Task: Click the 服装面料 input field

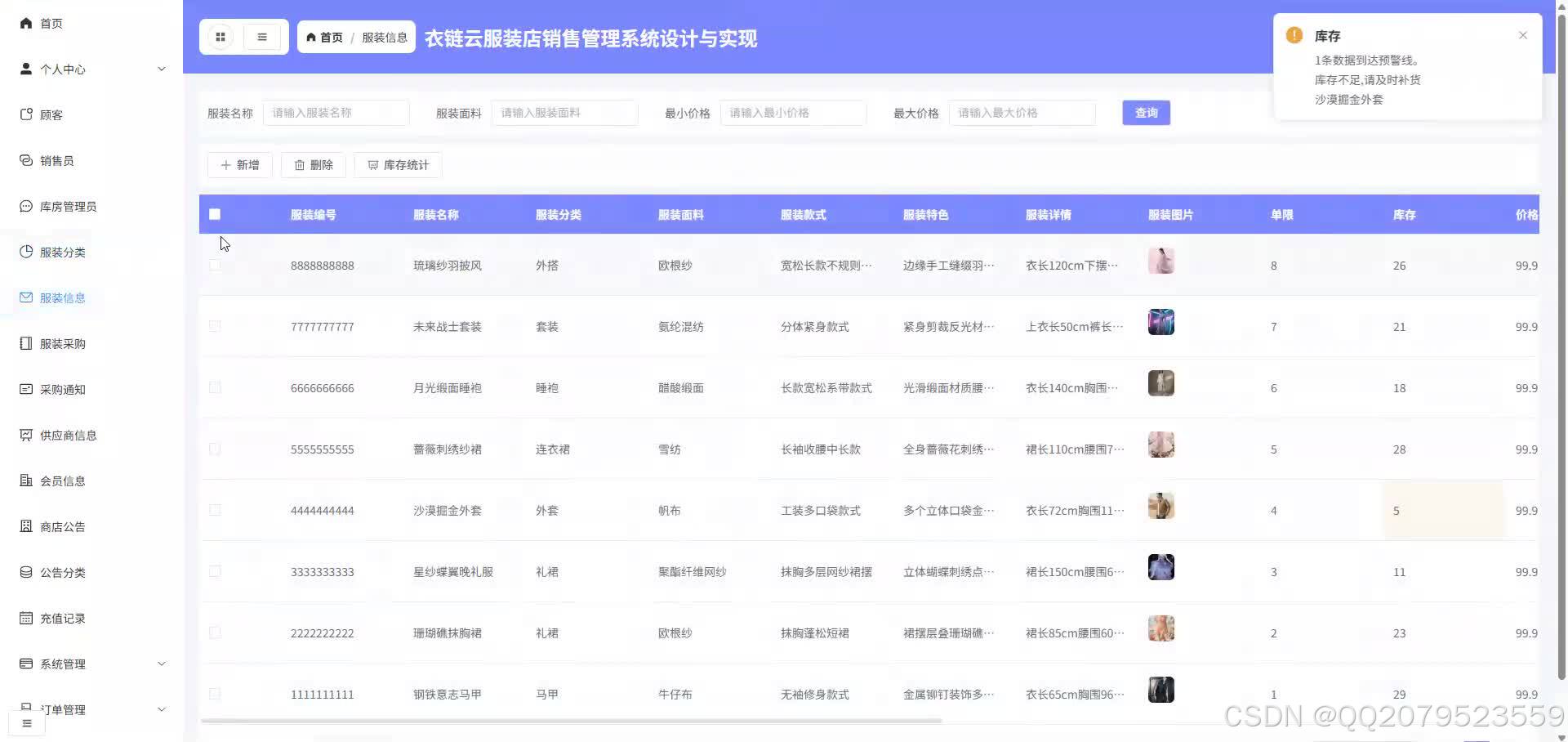Action: tap(564, 113)
